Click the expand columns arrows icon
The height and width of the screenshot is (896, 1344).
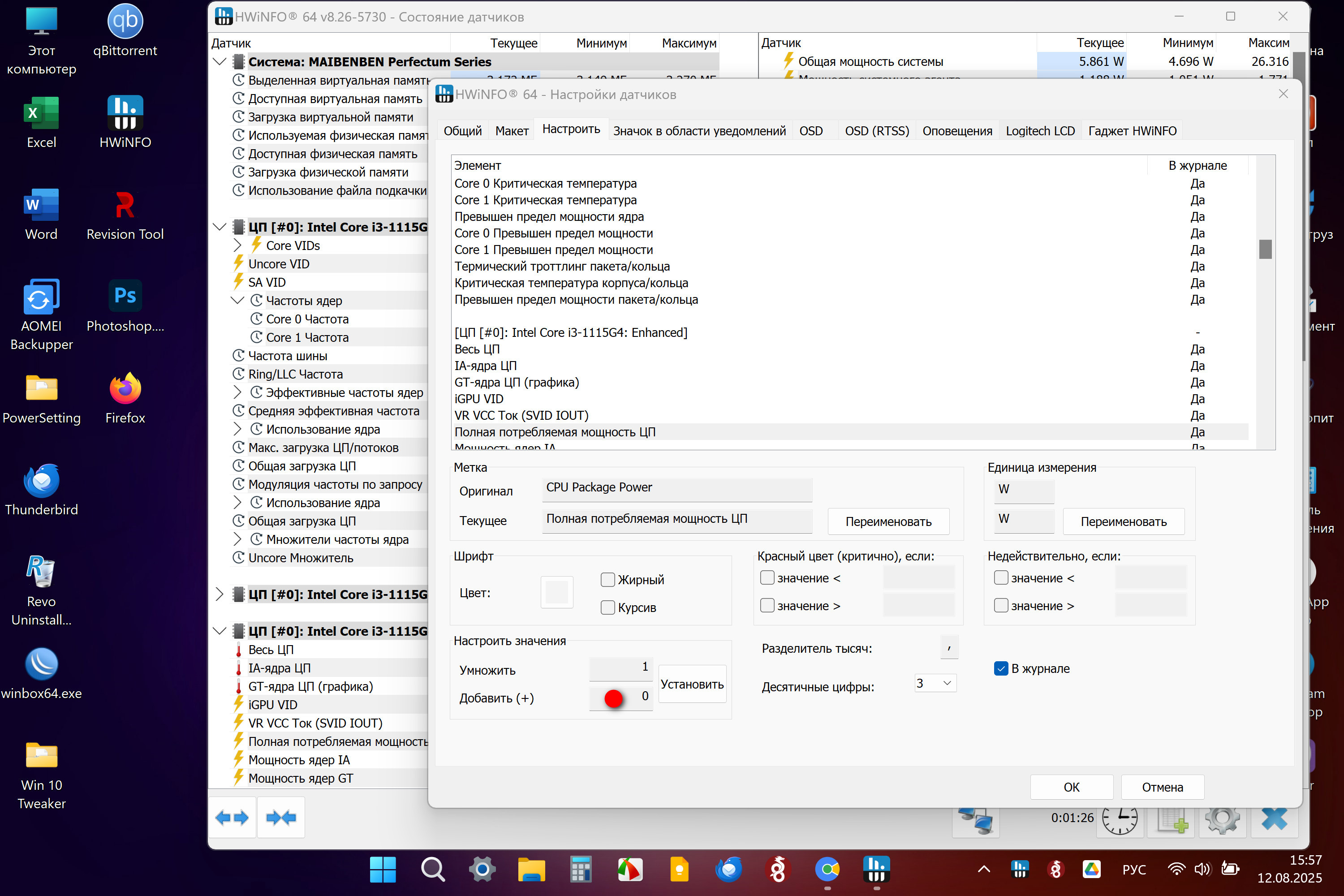click(232, 818)
